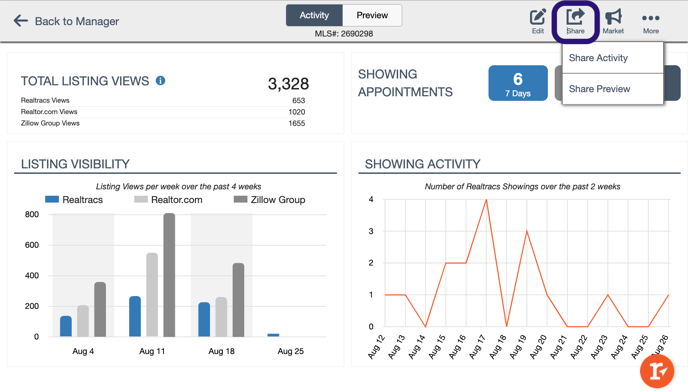The width and height of the screenshot is (688, 391).
Task: Toggle the Realtracs legend series
Action: pos(74,200)
